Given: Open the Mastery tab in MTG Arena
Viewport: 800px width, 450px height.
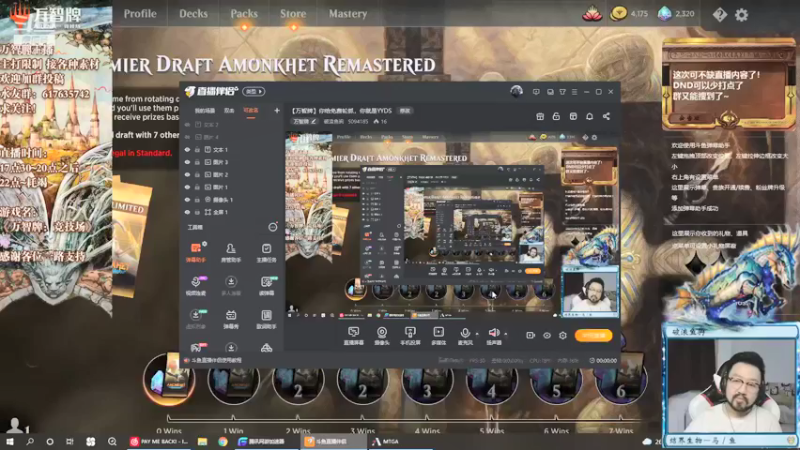Looking at the screenshot, I should pos(347,14).
